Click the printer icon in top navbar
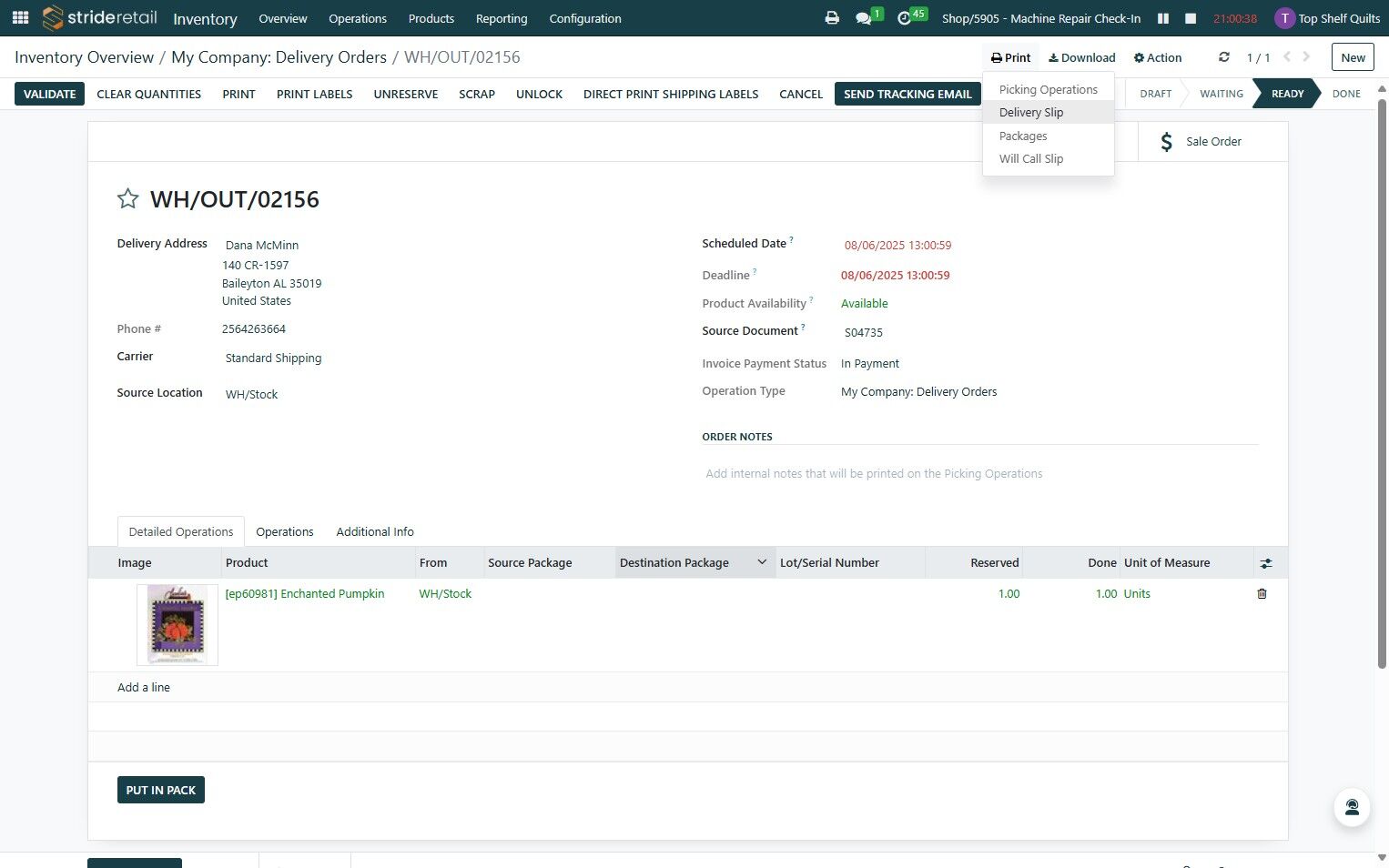Image resolution: width=1389 pixels, height=868 pixels. (x=832, y=18)
